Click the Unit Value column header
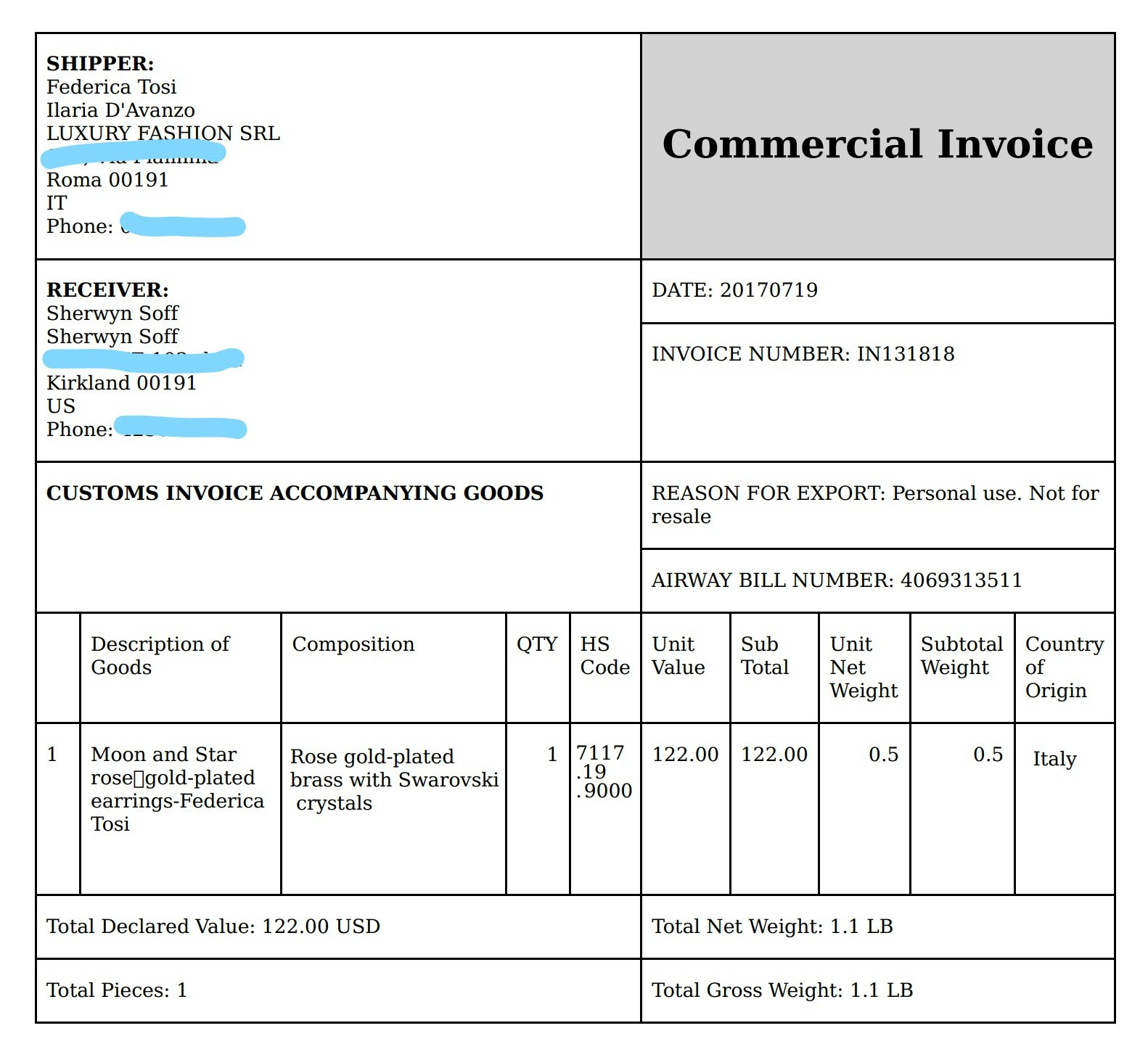The image size is (1148, 1052). 678,656
